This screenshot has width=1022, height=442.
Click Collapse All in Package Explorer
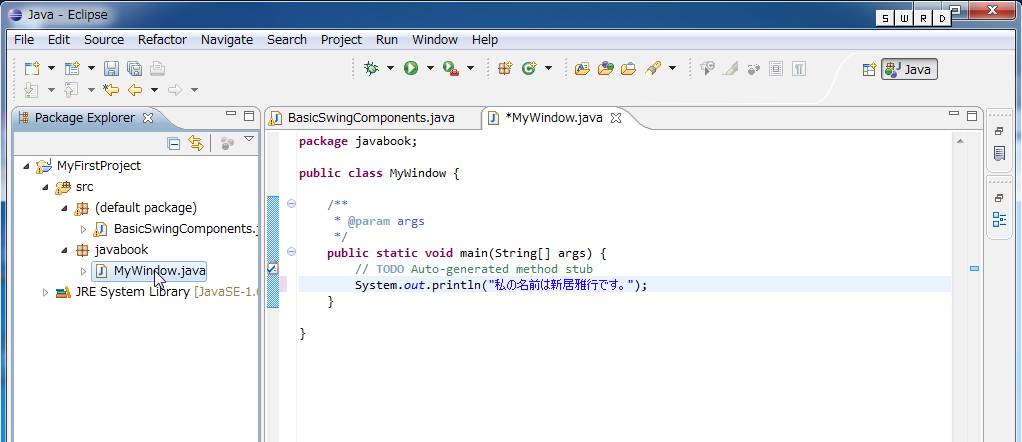[173, 144]
